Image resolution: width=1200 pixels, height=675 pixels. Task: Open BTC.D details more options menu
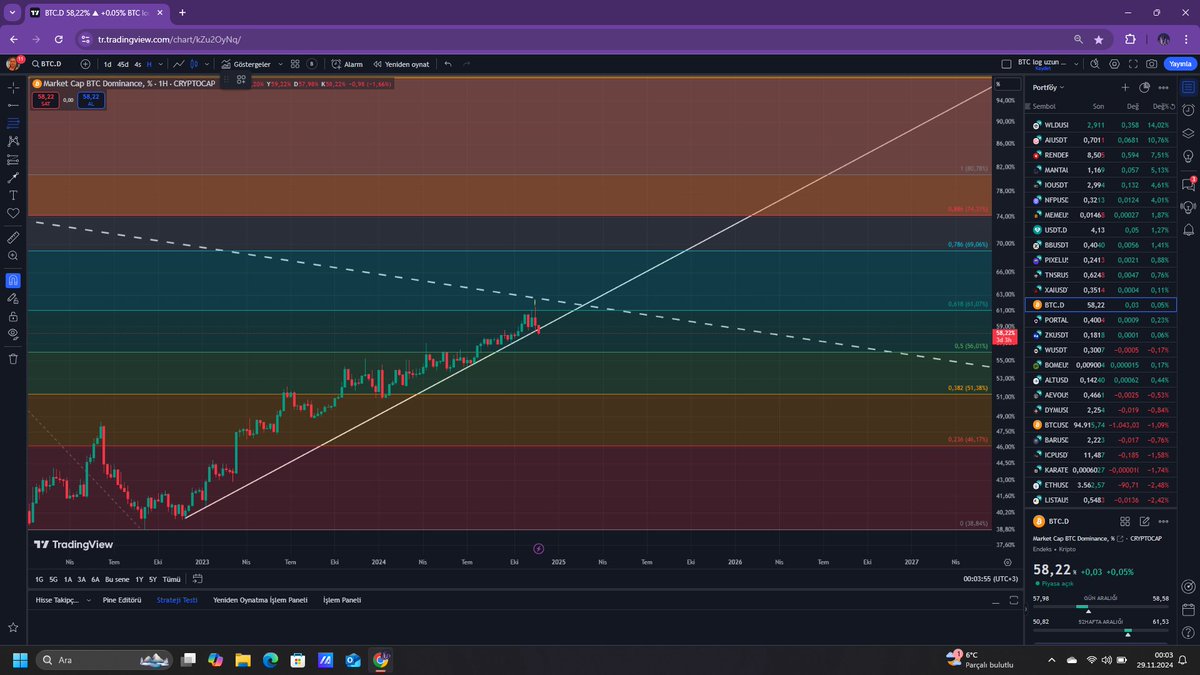pyautogui.click(x=1163, y=521)
